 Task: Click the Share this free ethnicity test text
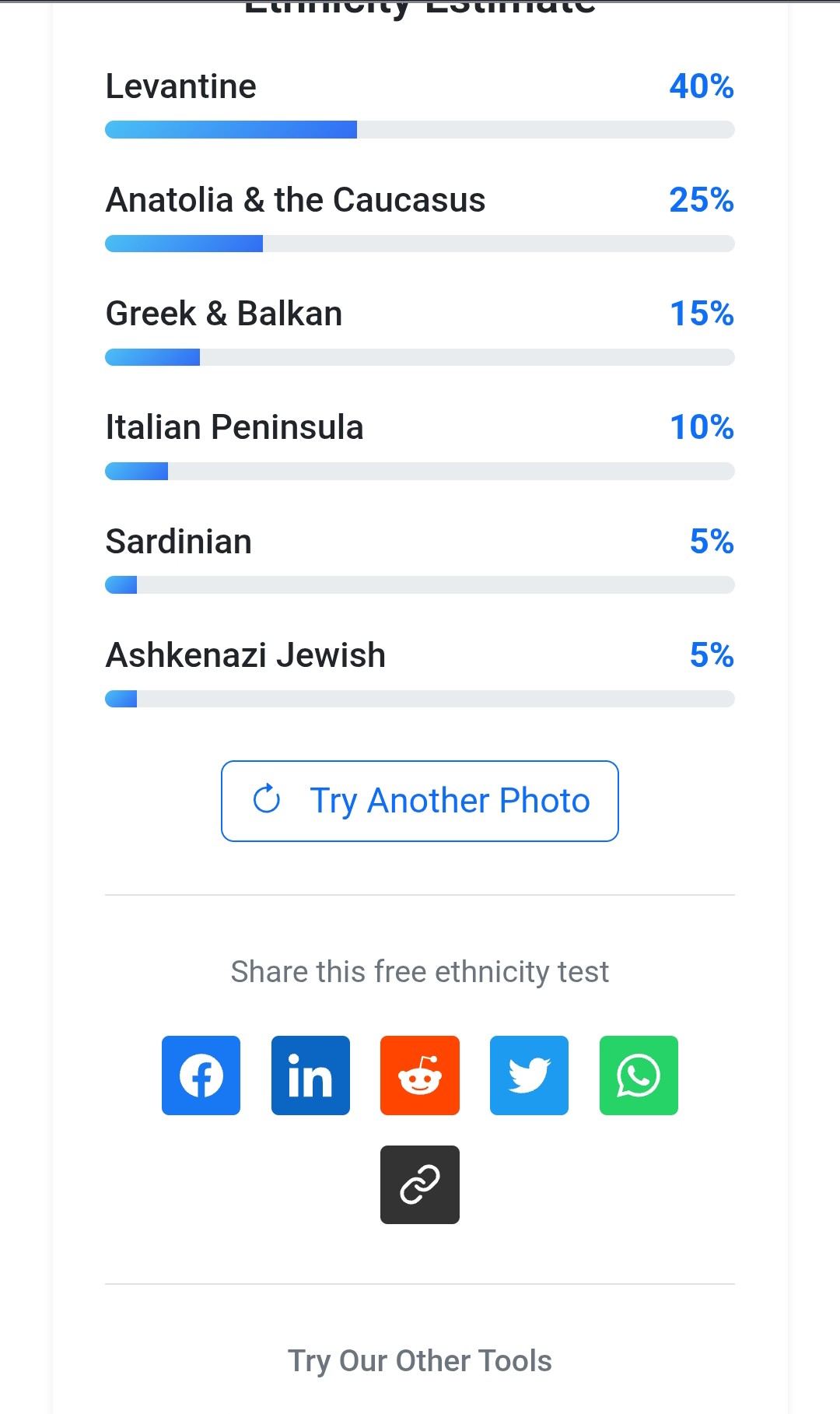pyautogui.click(x=420, y=972)
